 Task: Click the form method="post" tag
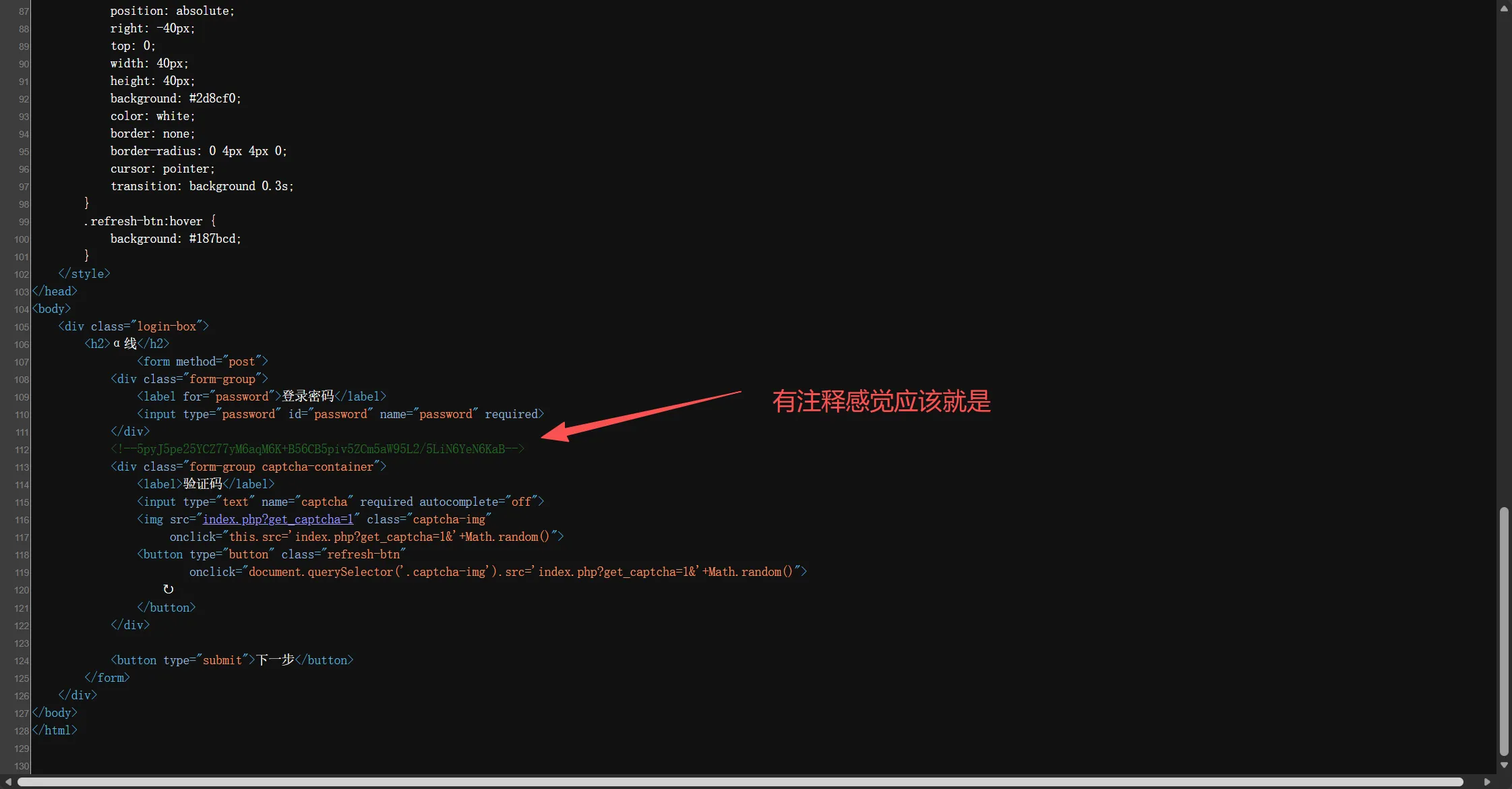(x=202, y=361)
